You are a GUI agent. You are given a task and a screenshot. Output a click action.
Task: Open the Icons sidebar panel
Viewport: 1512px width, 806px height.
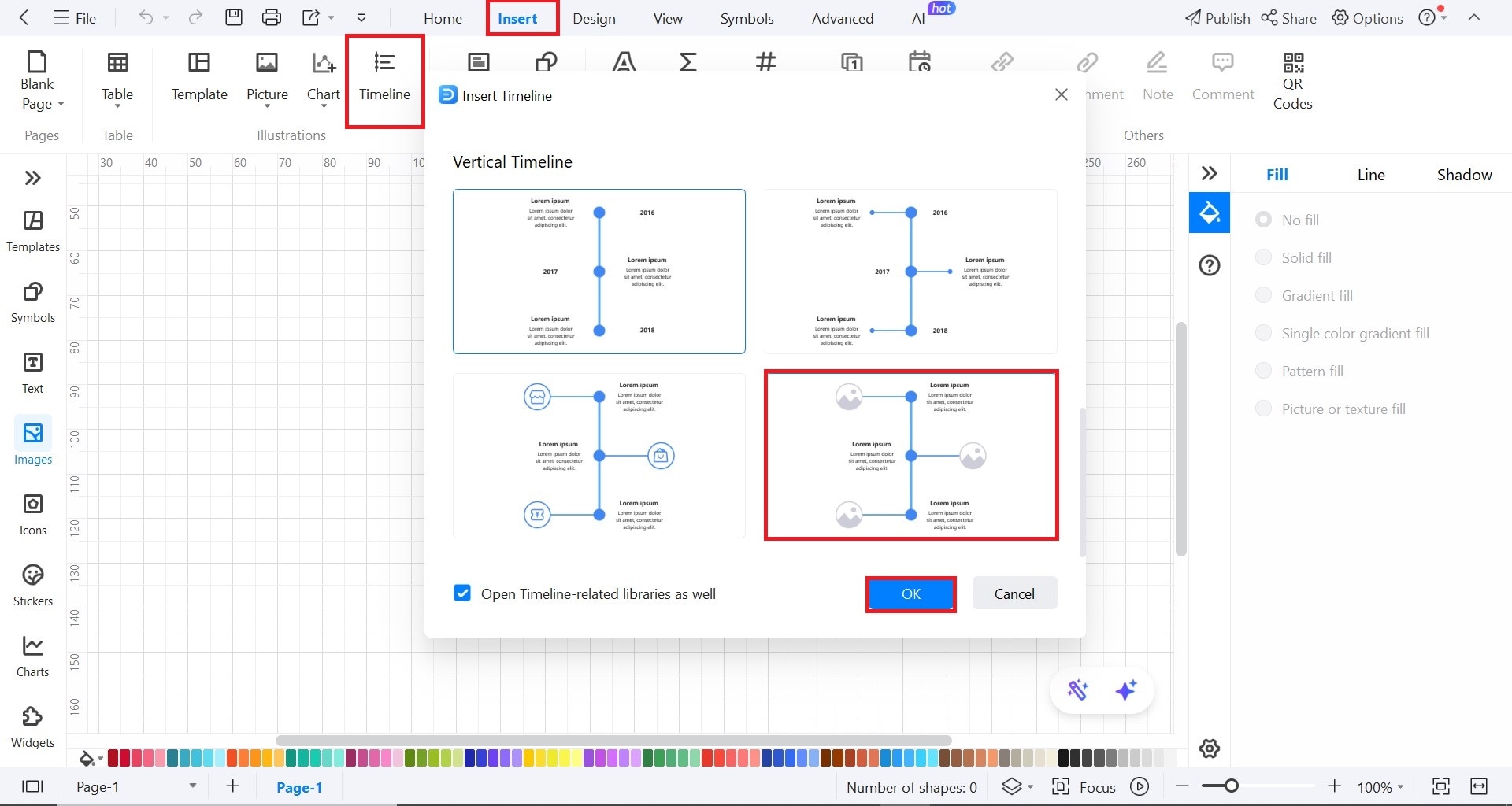point(33,515)
